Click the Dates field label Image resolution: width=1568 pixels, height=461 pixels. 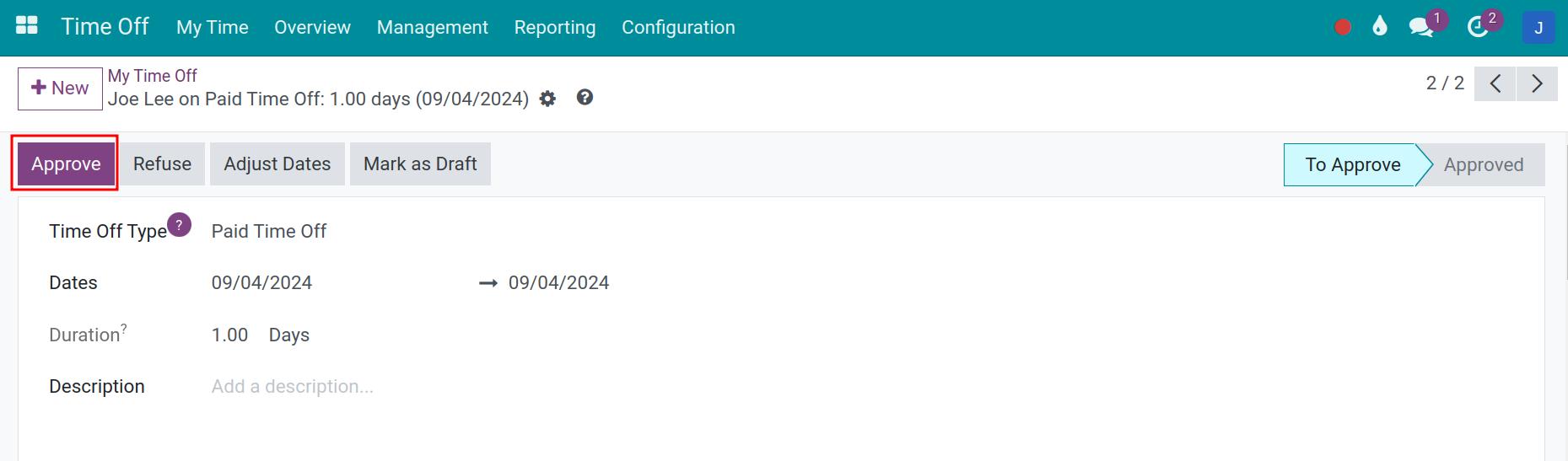[x=73, y=282]
